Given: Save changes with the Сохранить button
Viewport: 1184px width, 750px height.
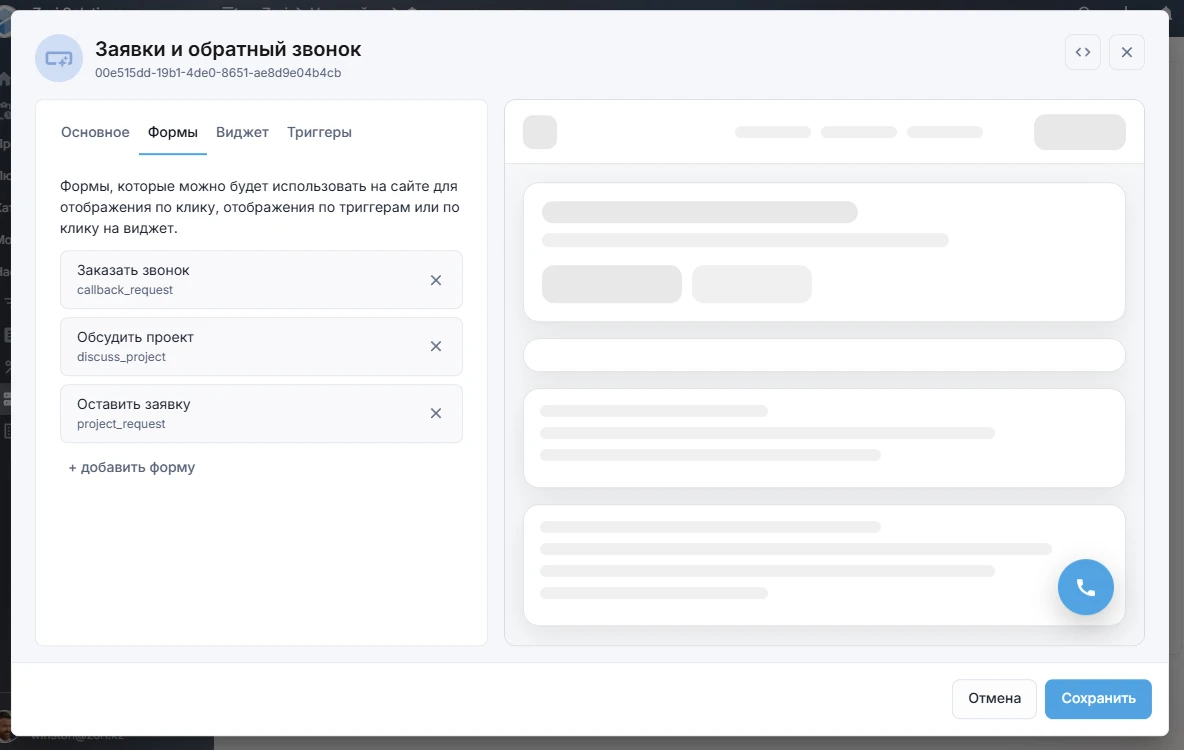Looking at the screenshot, I should coord(1098,699).
